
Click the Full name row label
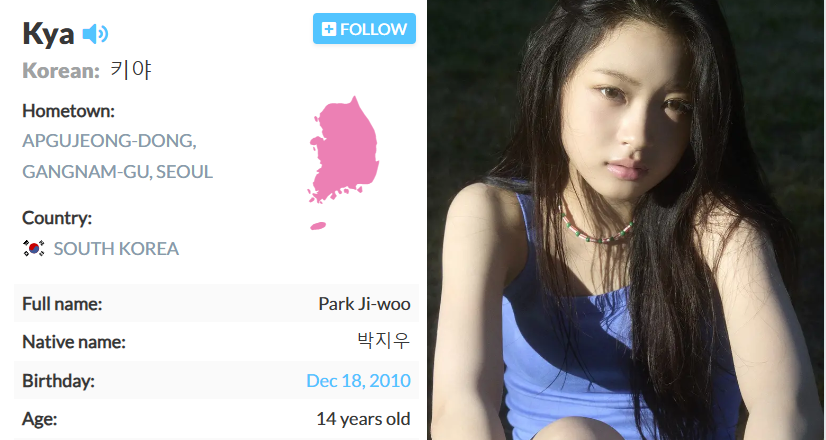(x=62, y=304)
